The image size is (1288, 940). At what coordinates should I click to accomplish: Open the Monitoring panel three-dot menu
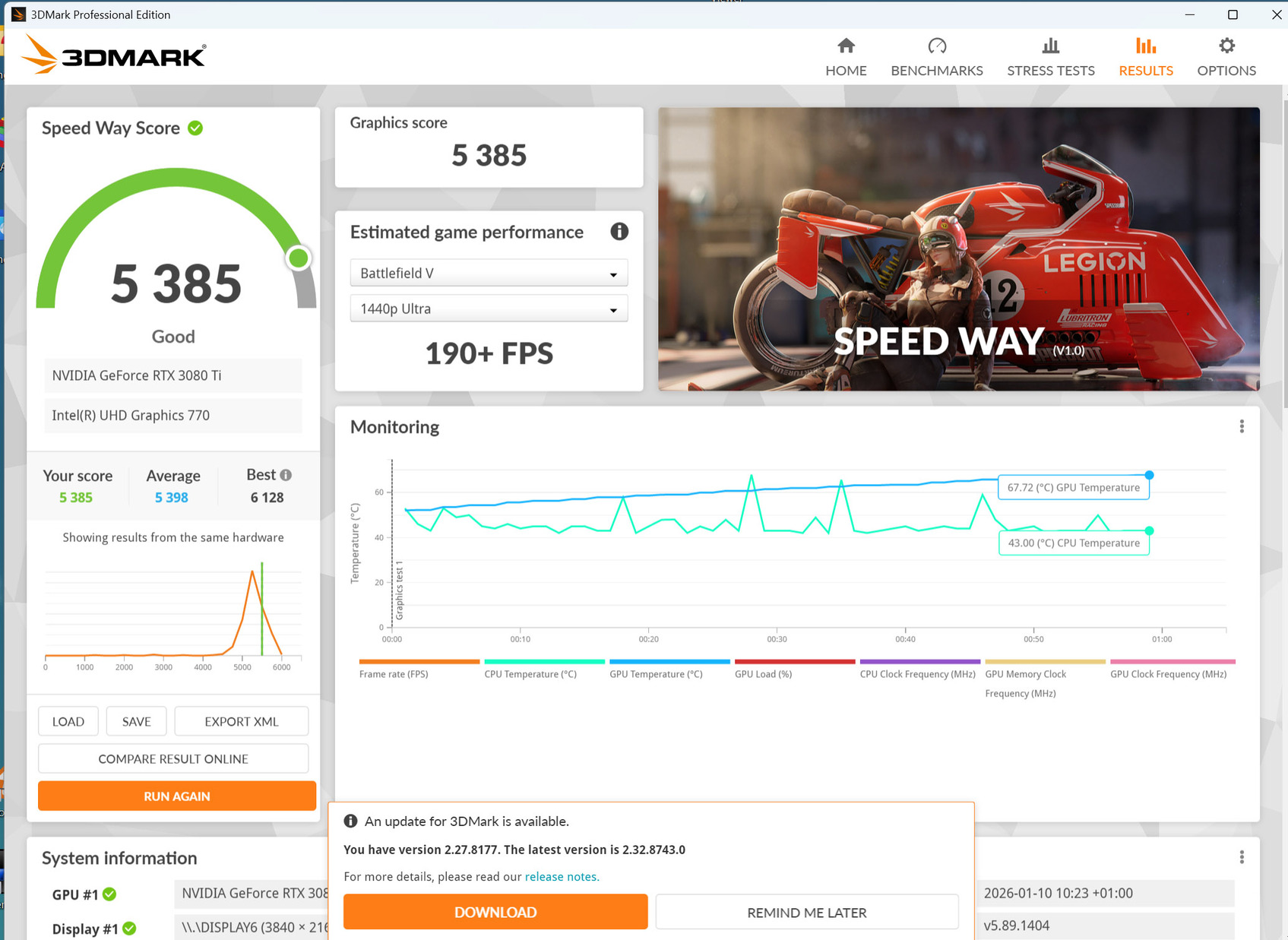click(1242, 427)
